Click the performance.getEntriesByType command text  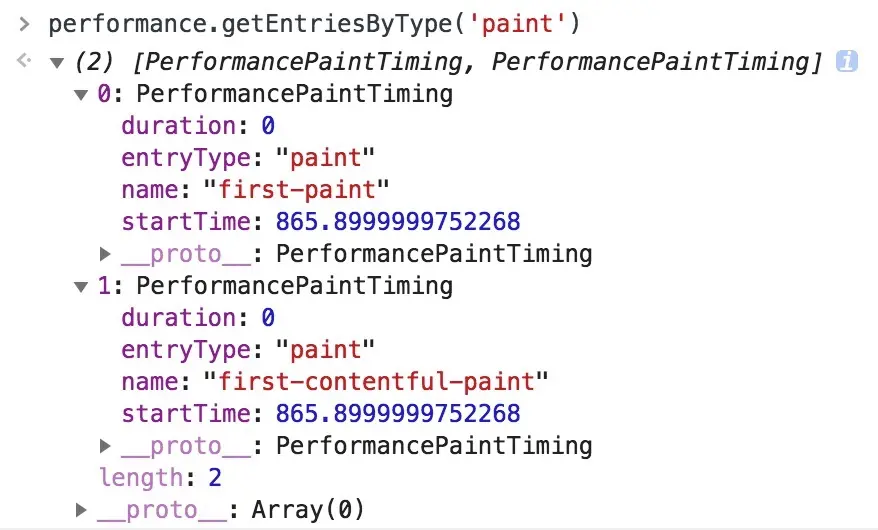pos(314,24)
